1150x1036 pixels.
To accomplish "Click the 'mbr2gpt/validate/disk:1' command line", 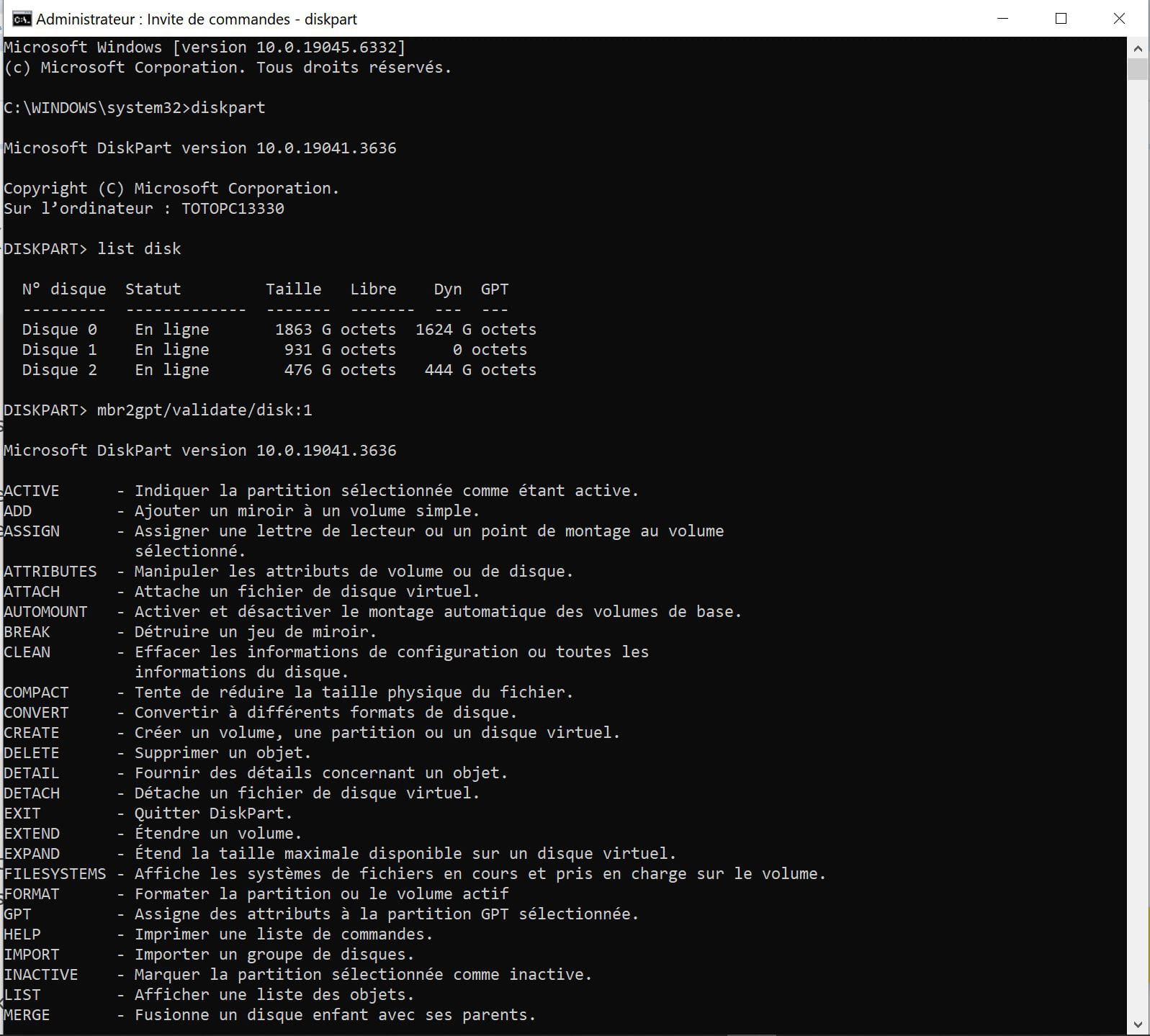I will click(205, 410).
